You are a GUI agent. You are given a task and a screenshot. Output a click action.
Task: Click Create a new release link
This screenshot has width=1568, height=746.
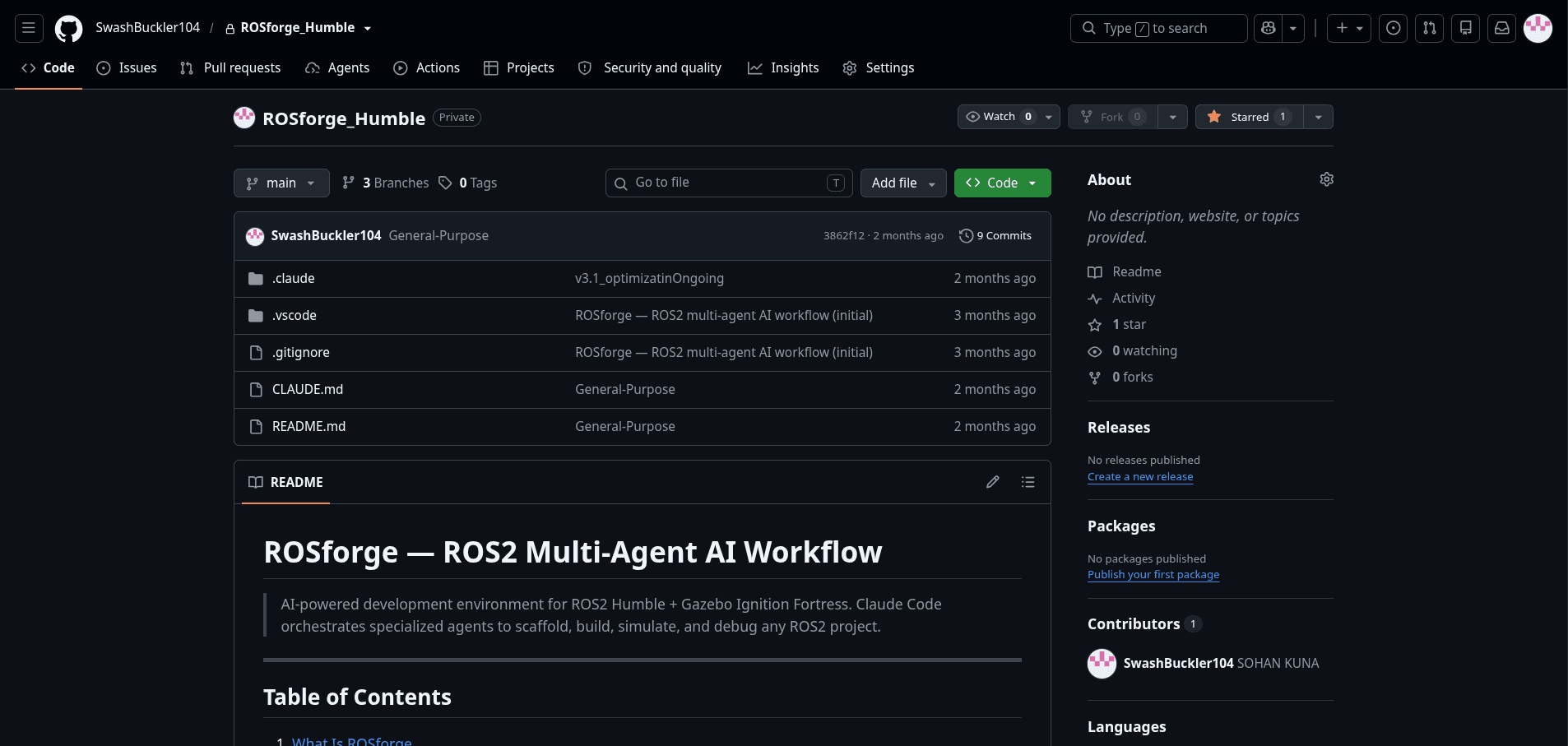click(x=1140, y=477)
